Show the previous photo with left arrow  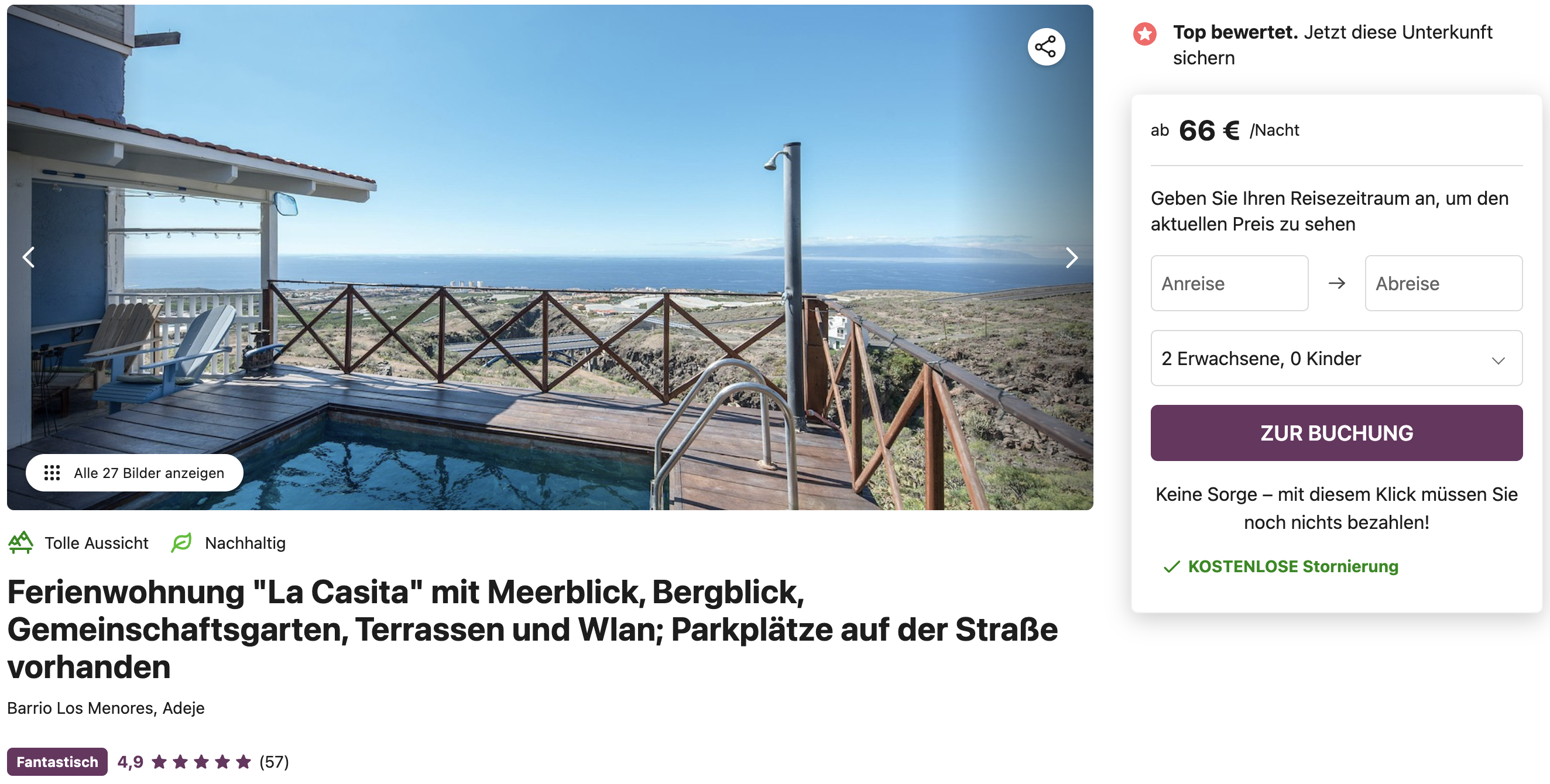[28, 257]
